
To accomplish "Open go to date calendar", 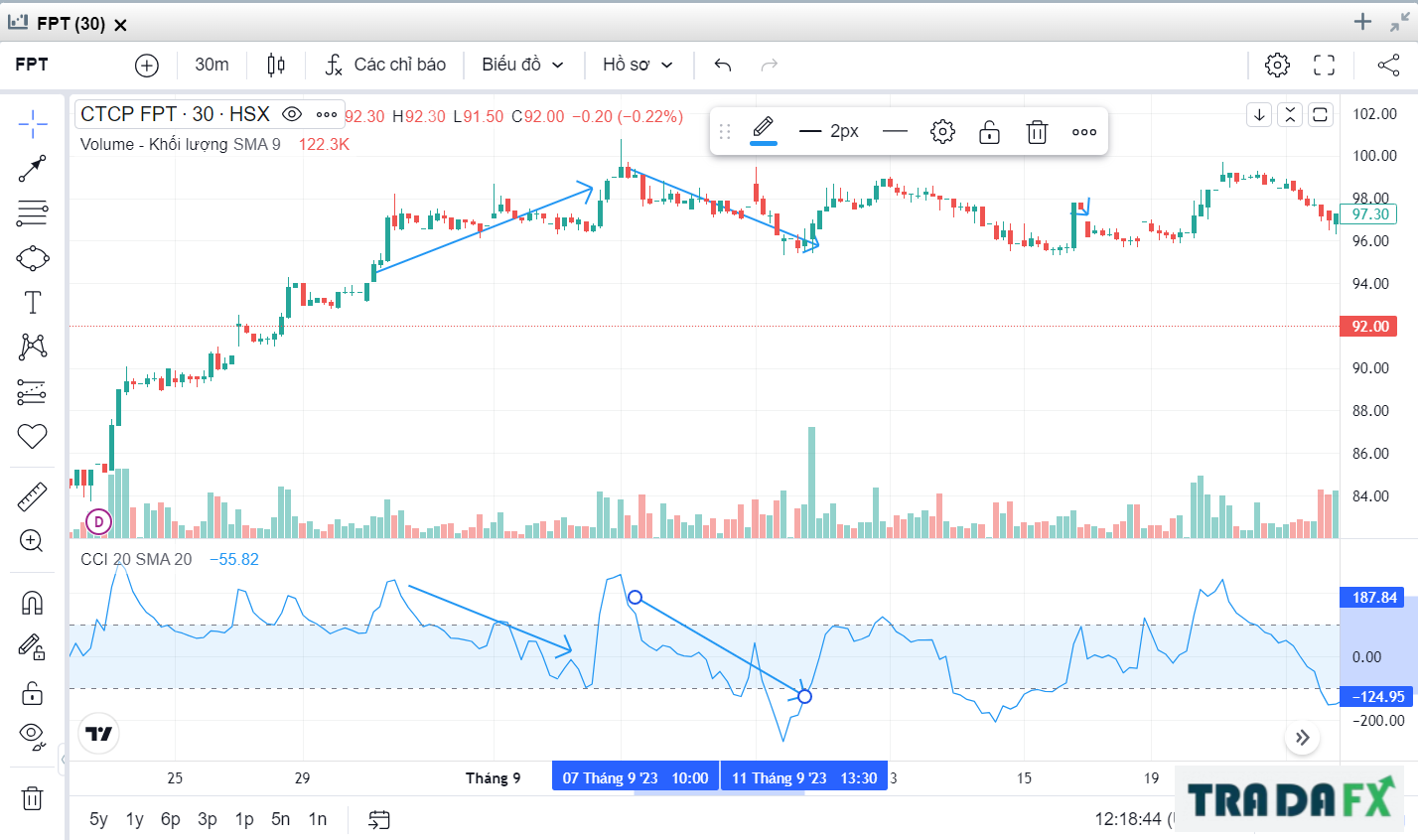I will (x=378, y=819).
